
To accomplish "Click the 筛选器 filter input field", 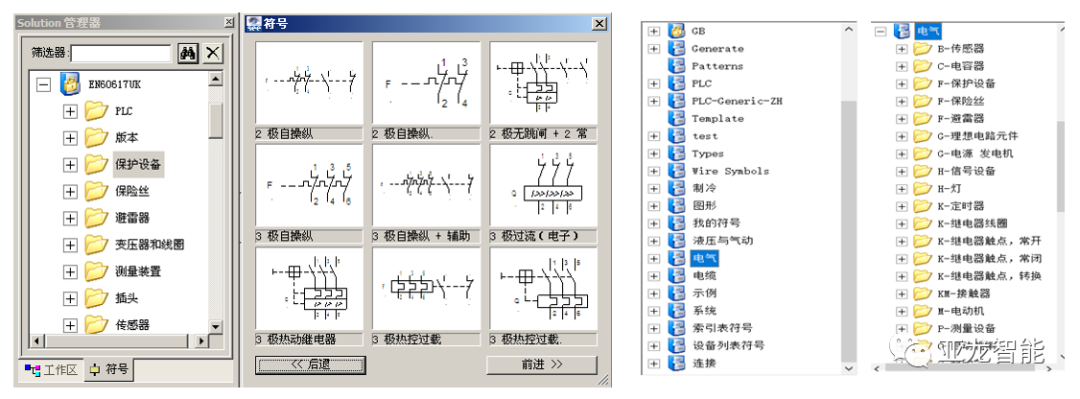I will click(121, 53).
